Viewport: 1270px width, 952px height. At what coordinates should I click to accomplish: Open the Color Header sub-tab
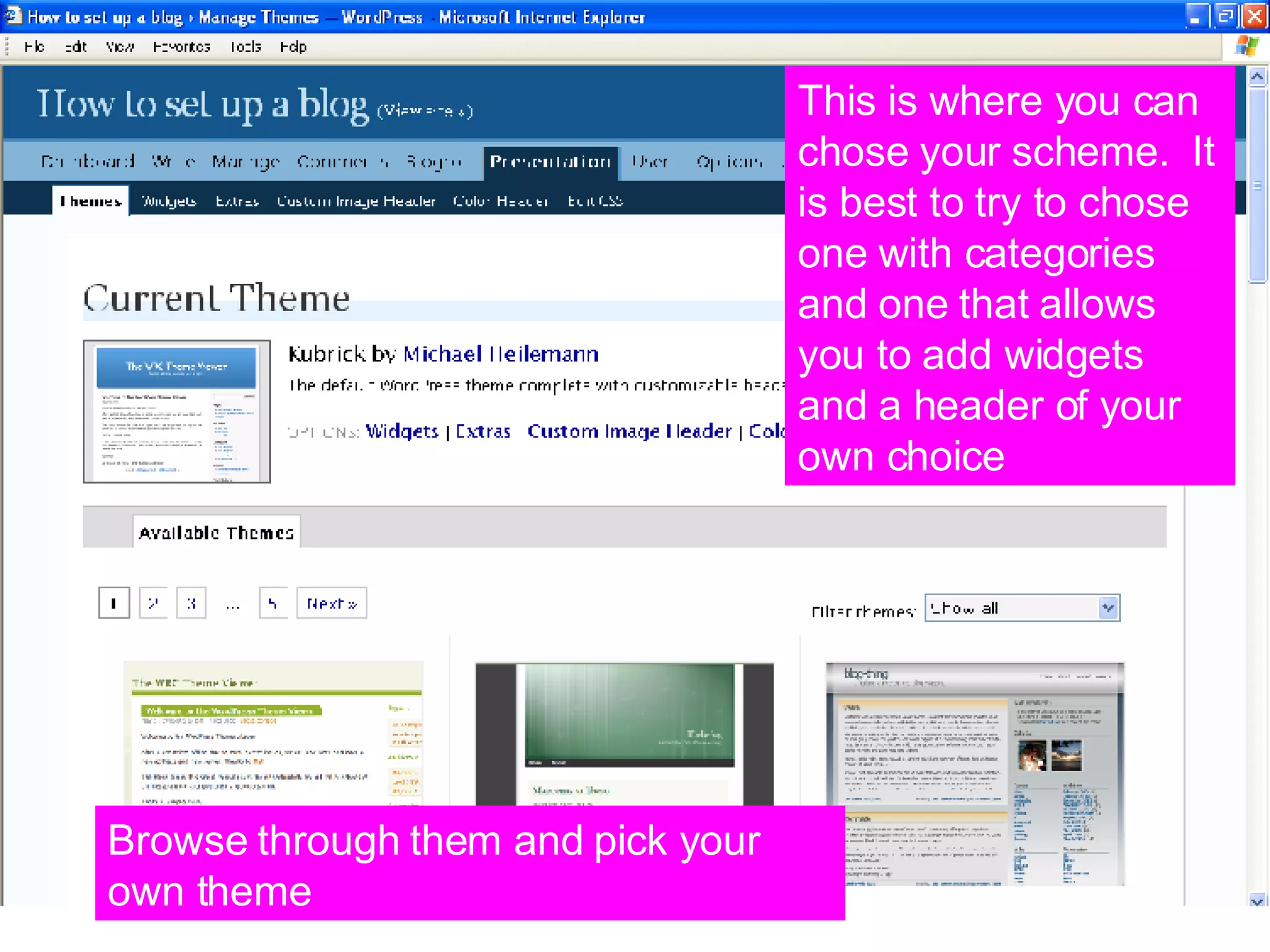coord(500,201)
